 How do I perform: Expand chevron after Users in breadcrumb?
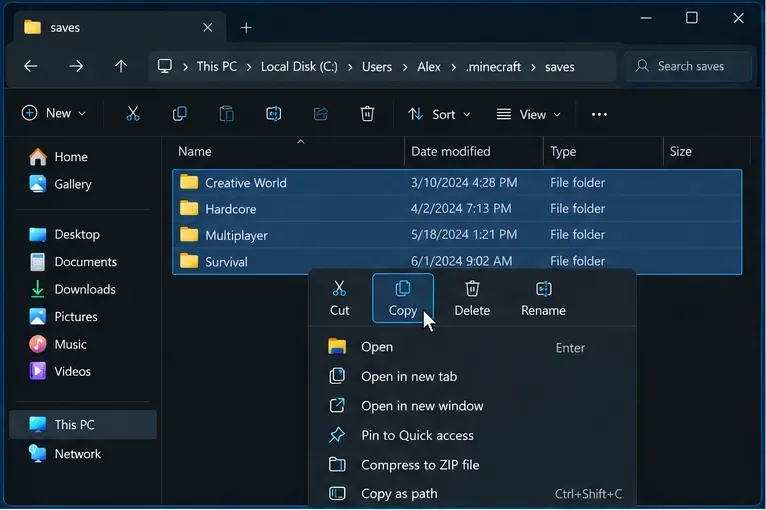(x=405, y=67)
